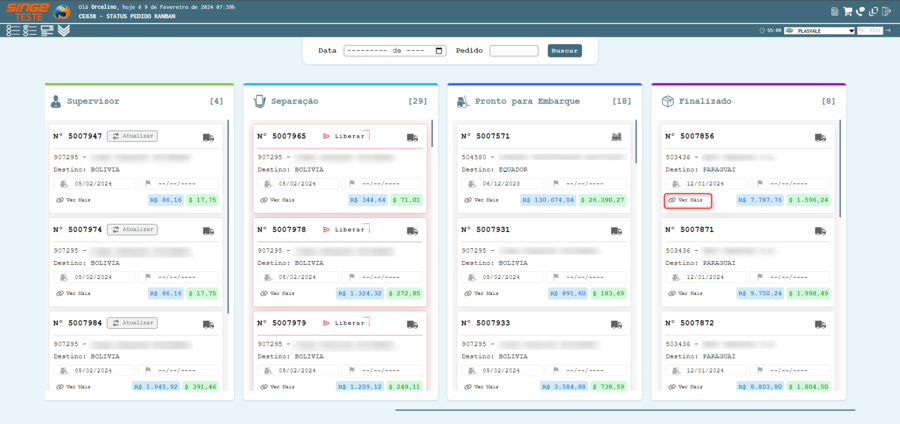Click Liberar on order 5007978

click(x=344, y=229)
